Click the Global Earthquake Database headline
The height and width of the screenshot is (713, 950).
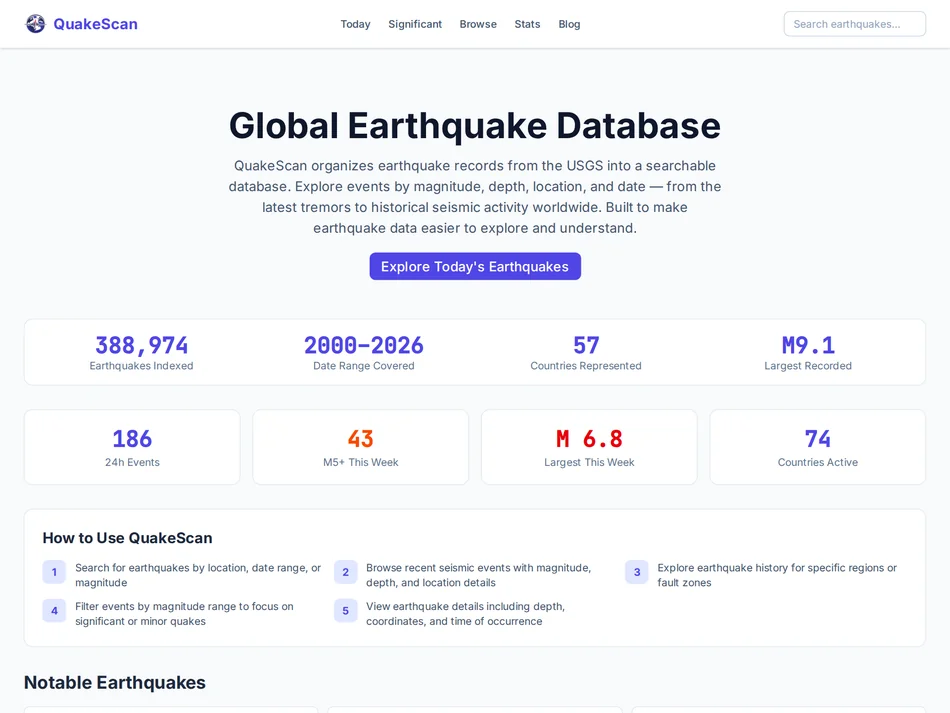tap(475, 126)
